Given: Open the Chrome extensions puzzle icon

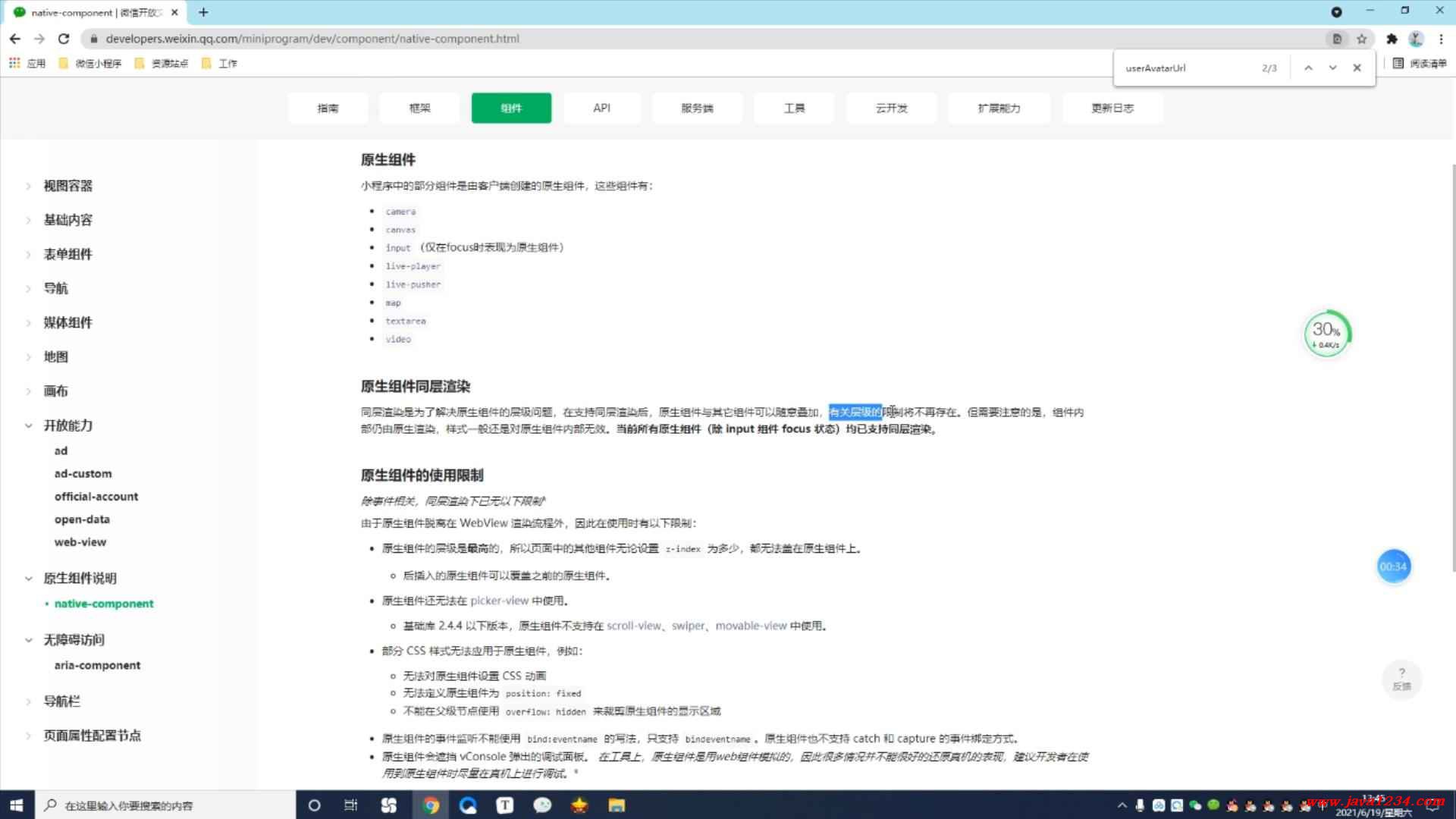Looking at the screenshot, I should point(1392,39).
